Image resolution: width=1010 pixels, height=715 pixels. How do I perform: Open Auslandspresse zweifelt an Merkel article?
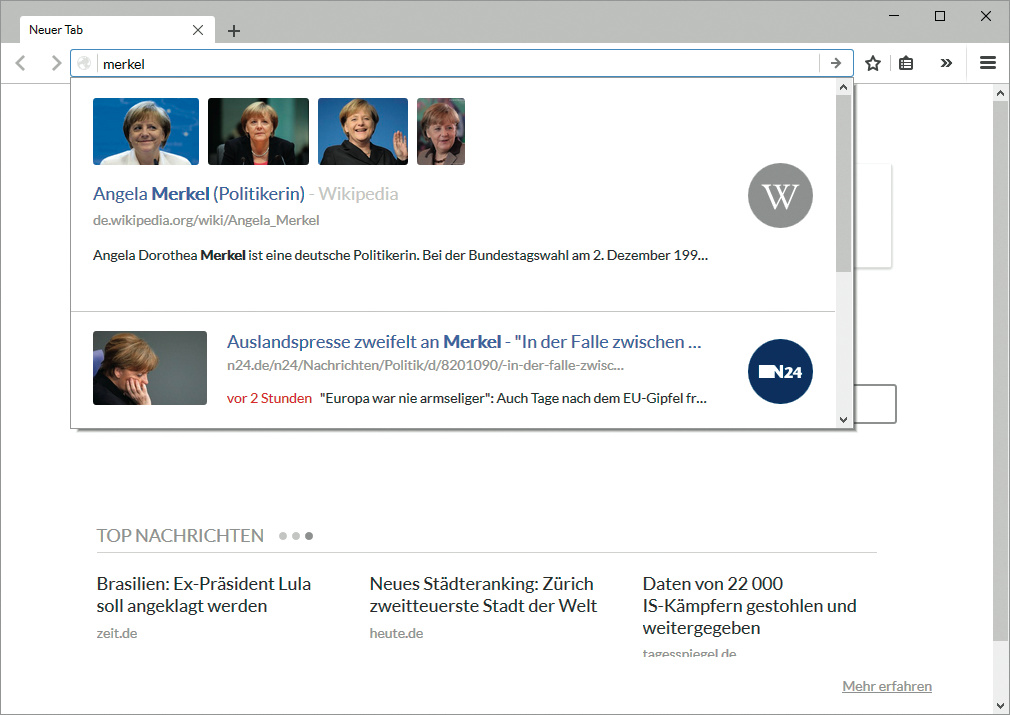tap(463, 342)
